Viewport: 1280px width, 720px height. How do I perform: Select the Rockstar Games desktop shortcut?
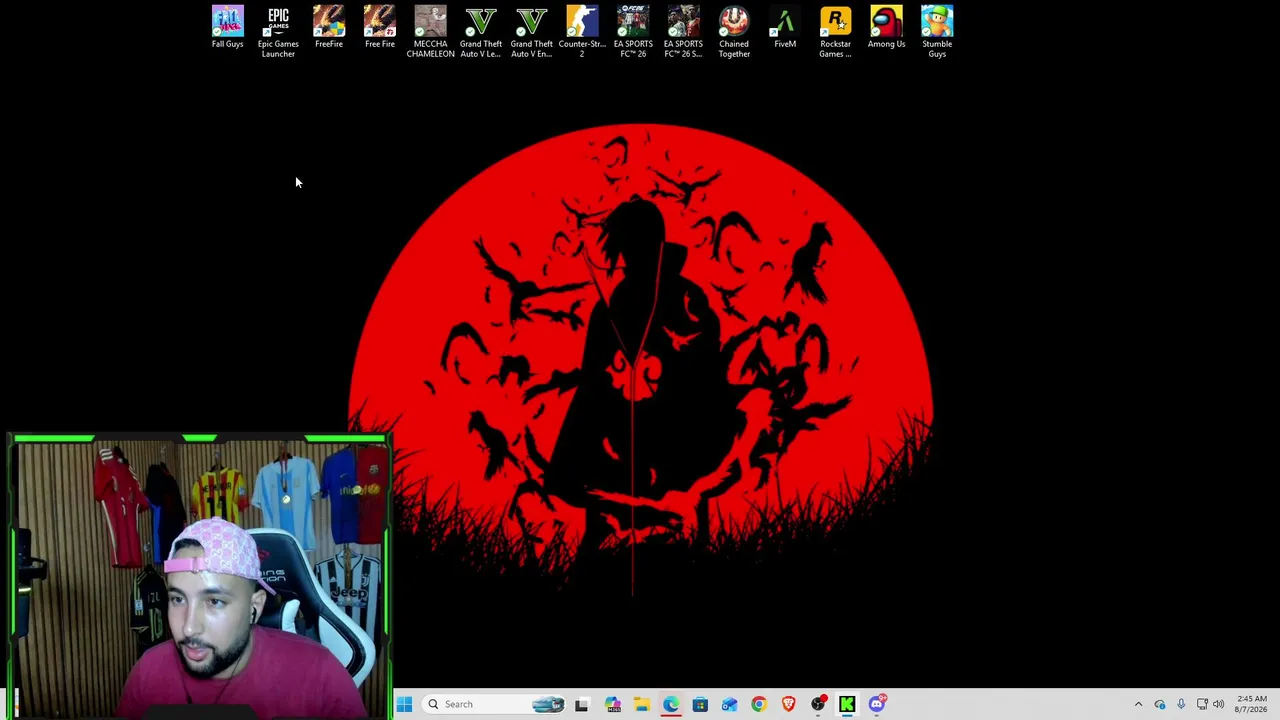(x=836, y=32)
